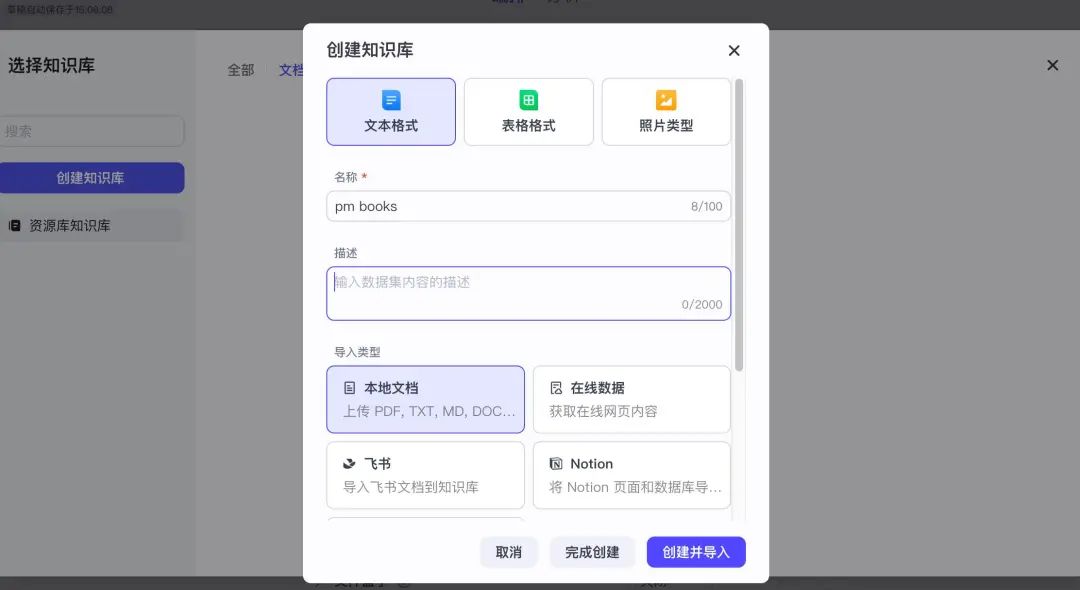This screenshot has height=590, width=1080.
Task: Click the blue 文本格式 document icon
Action: [391, 99]
